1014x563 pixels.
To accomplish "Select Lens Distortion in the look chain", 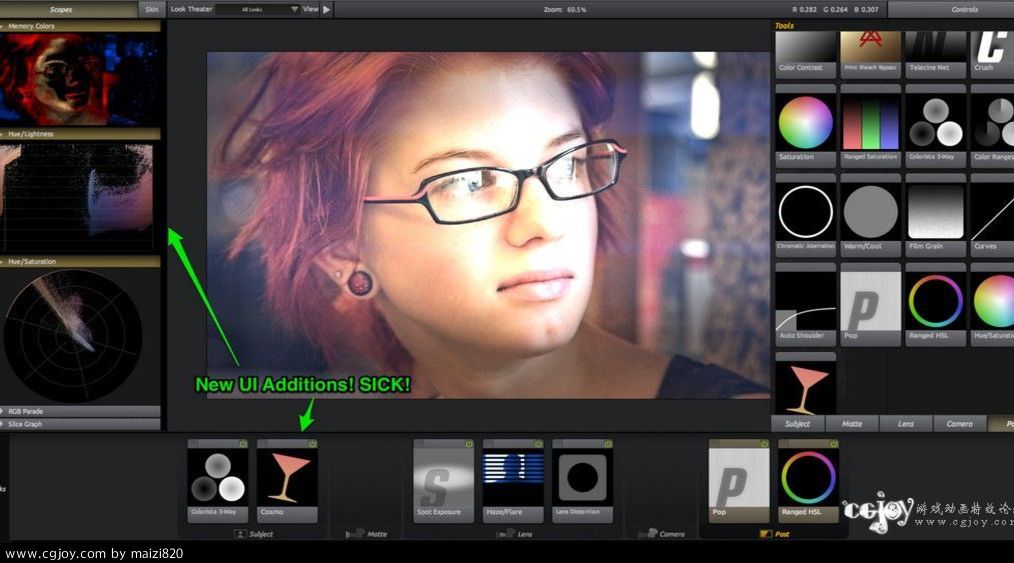I will pos(583,481).
